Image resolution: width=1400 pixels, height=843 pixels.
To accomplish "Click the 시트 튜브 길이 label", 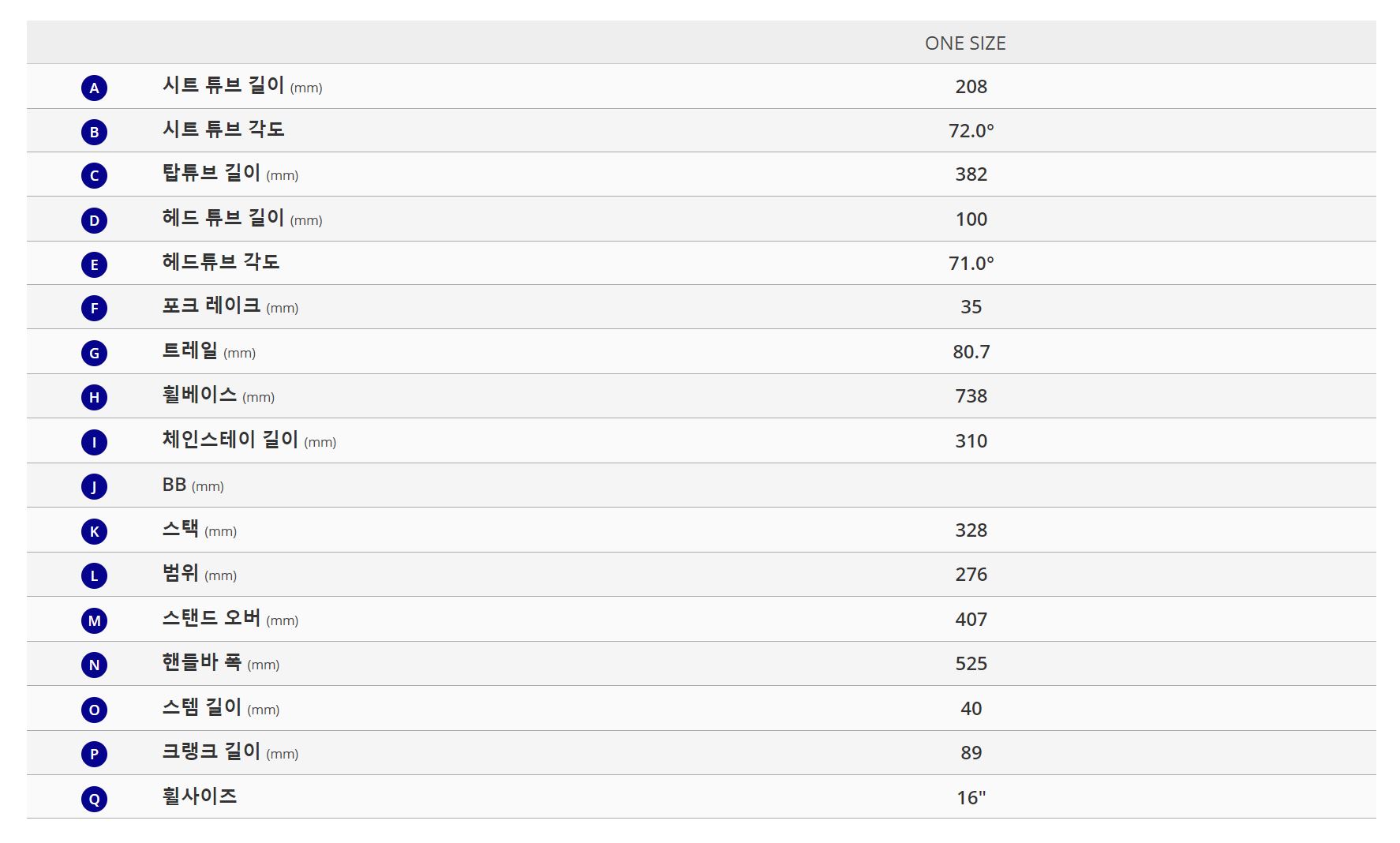I will coord(223,85).
